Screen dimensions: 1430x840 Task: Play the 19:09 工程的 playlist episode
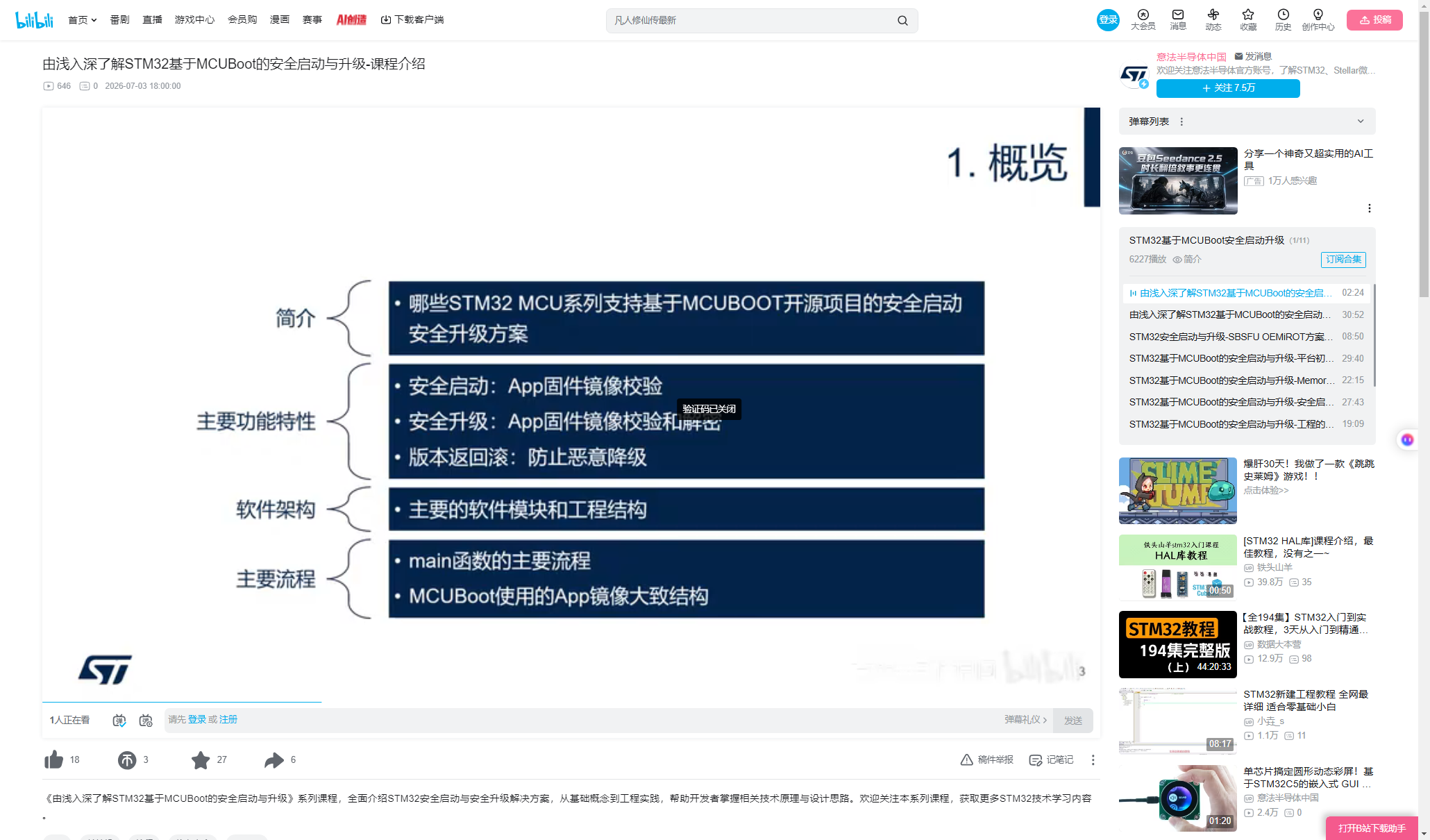tap(1247, 424)
